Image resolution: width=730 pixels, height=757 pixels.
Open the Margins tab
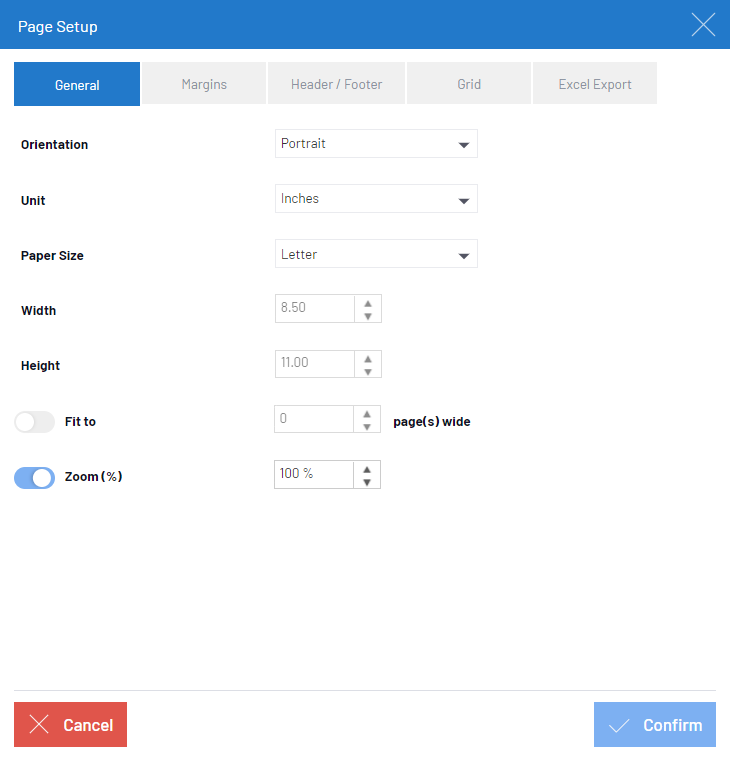(204, 83)
